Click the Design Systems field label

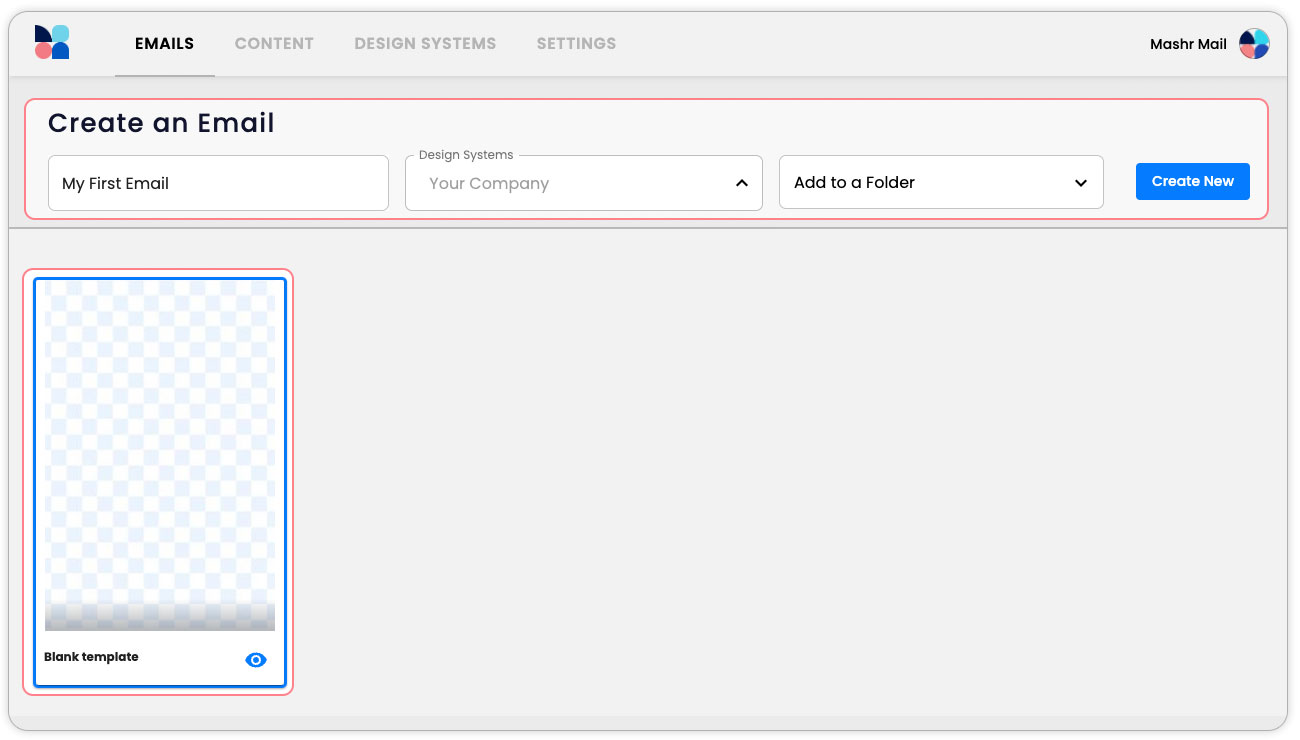tap(466, 155)
